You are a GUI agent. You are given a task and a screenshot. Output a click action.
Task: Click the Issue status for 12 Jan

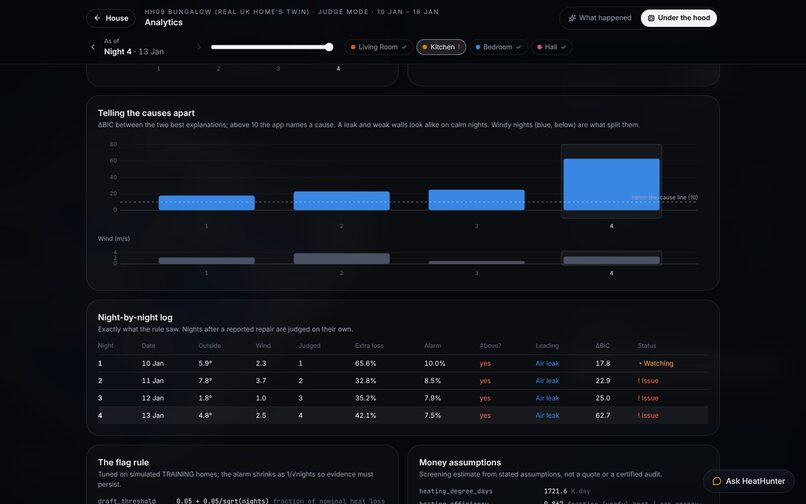pos(648,398)
